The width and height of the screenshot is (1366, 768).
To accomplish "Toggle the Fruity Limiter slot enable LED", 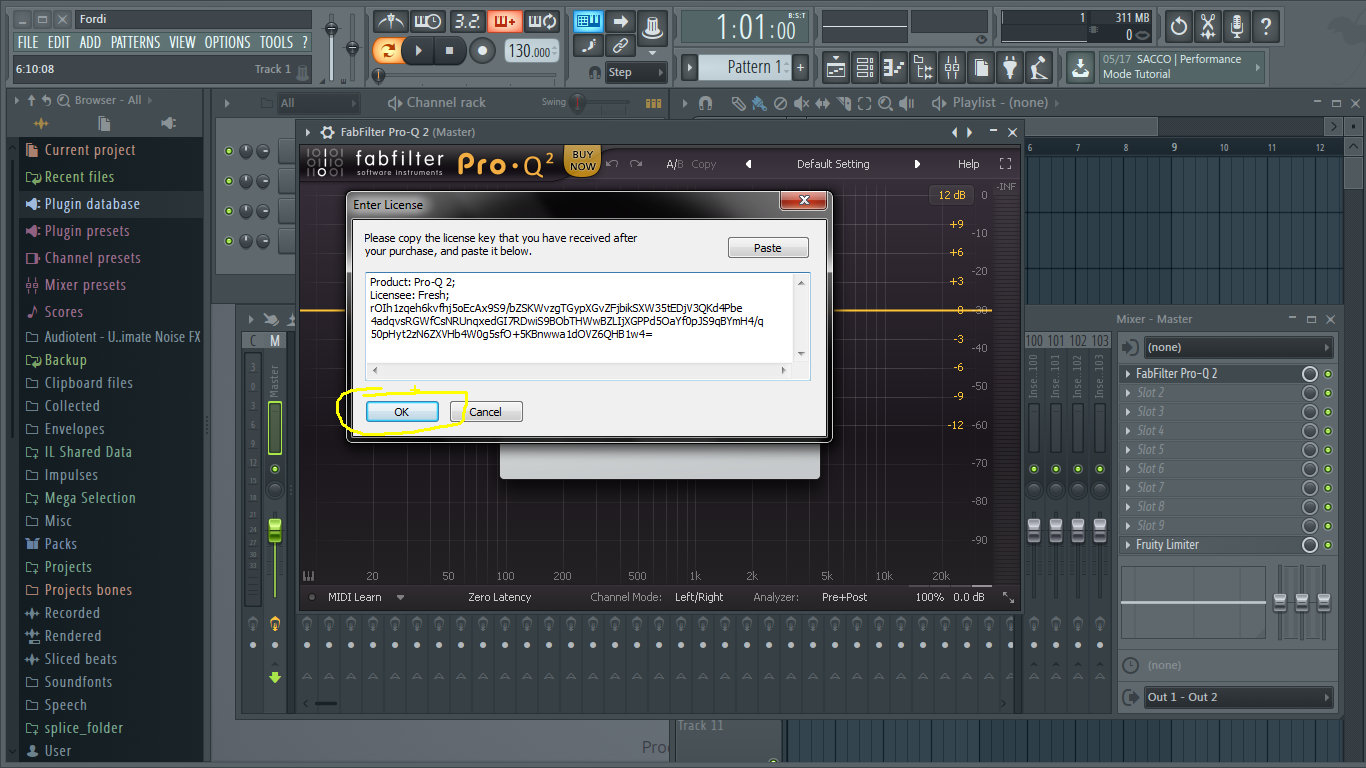I will coord(1328,545).
